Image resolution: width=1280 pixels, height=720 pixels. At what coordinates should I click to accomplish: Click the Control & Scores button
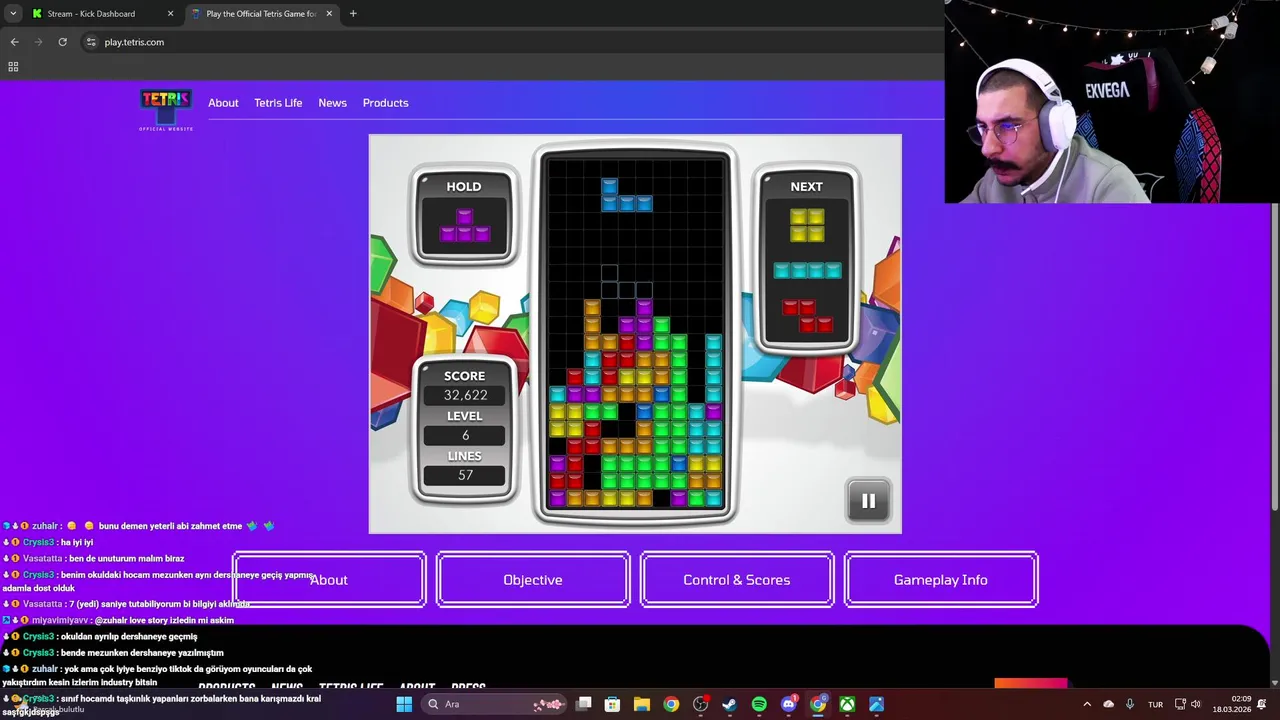tap(737, 580)
